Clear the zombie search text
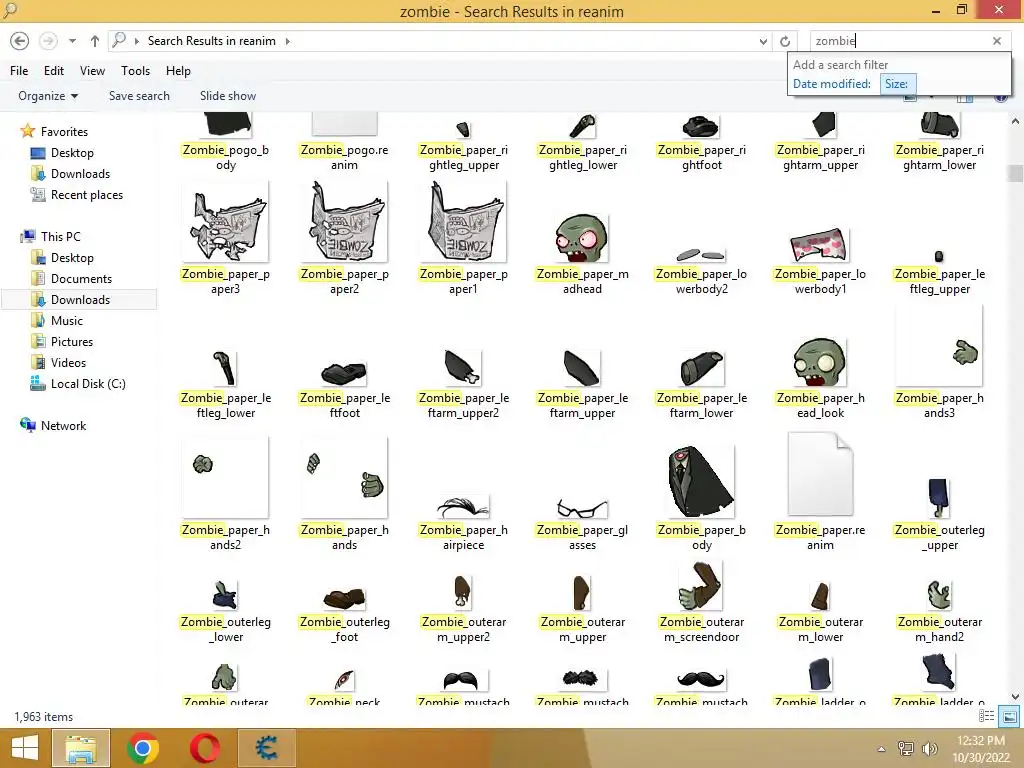Screen dimensions: 1024x768 997,40
